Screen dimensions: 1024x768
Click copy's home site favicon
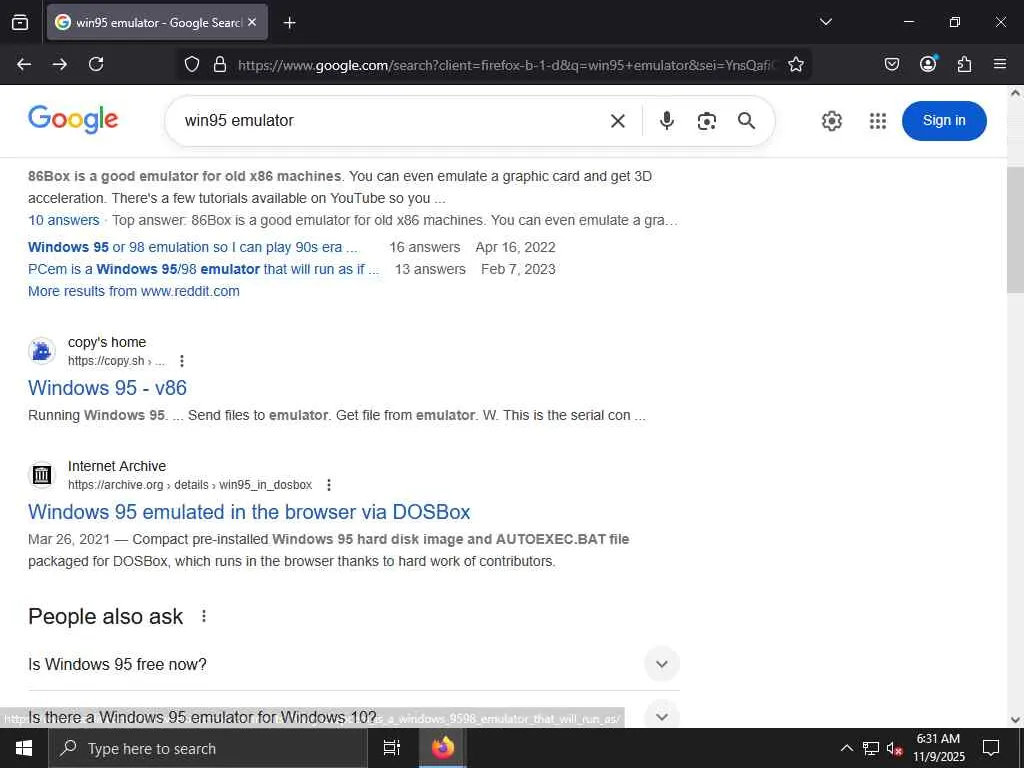[x=42, y=351]
